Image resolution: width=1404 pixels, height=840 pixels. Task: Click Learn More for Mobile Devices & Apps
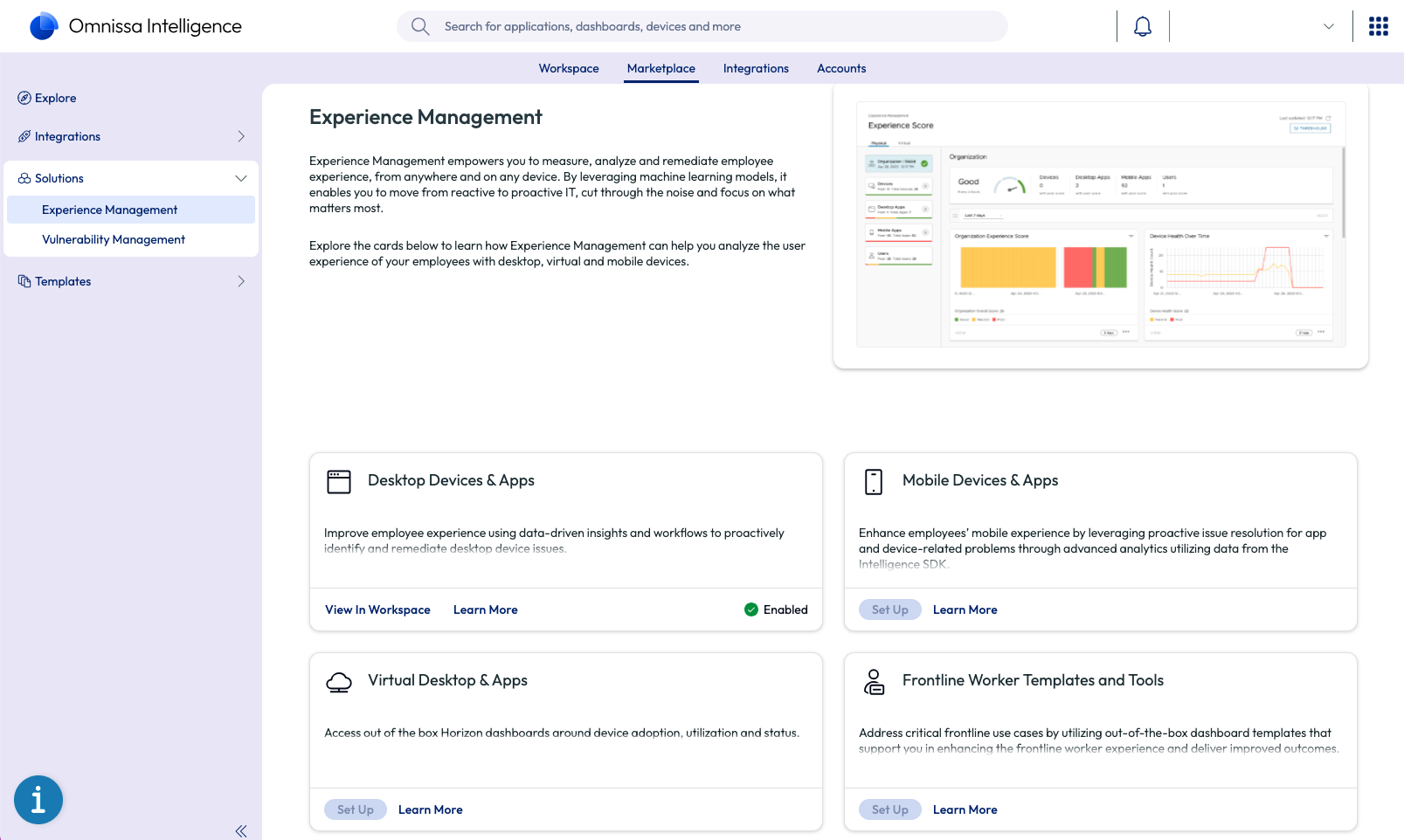[965, 609]
